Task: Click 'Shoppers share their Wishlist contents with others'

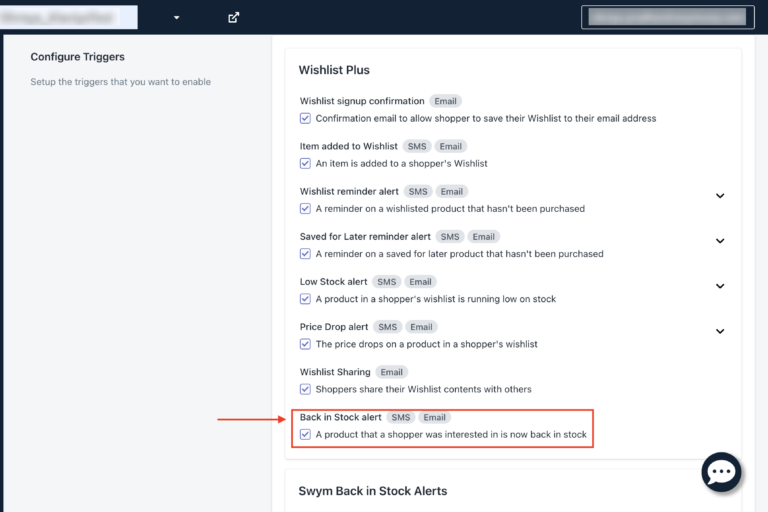Action: pyautogui.click(x=424, y=390)
